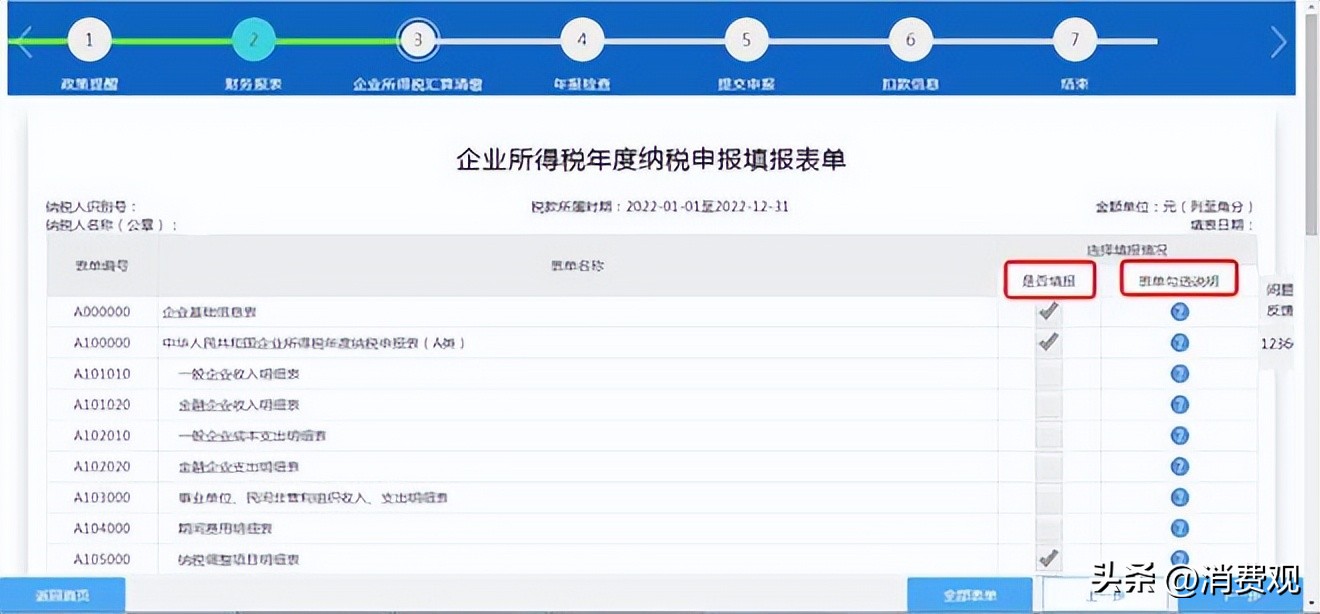Select the step 3 circle 企业所得税汇算清缴
The image size is (1320, 614).
[x=418, y=38]
